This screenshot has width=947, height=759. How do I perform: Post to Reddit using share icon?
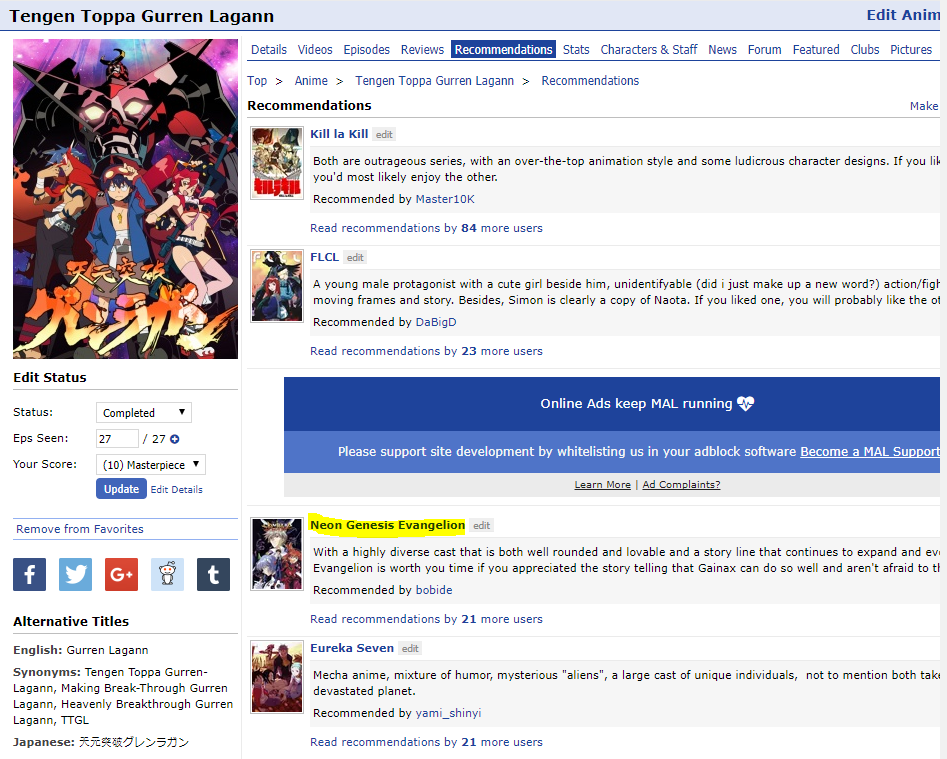167,574
